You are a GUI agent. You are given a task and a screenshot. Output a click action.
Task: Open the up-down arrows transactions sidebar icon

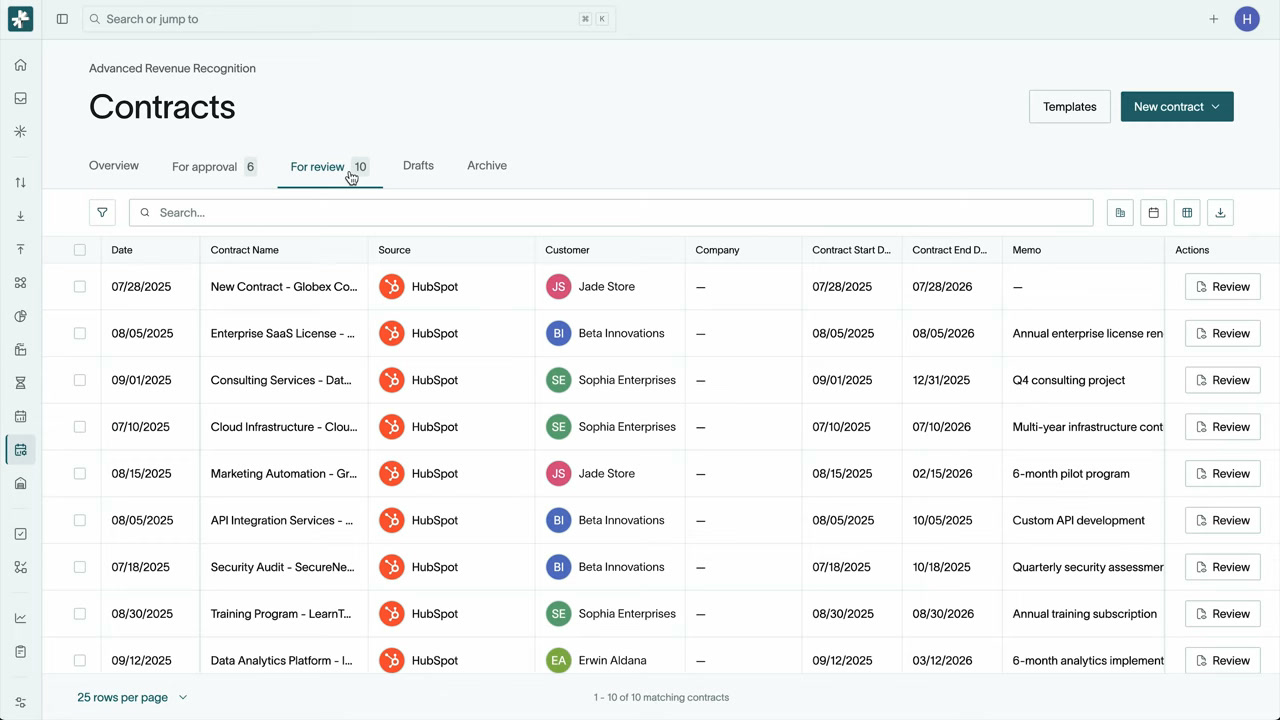20,182
